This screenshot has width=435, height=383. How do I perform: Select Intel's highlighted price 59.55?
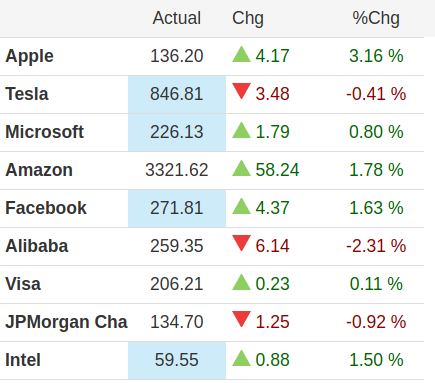[177, 360]
